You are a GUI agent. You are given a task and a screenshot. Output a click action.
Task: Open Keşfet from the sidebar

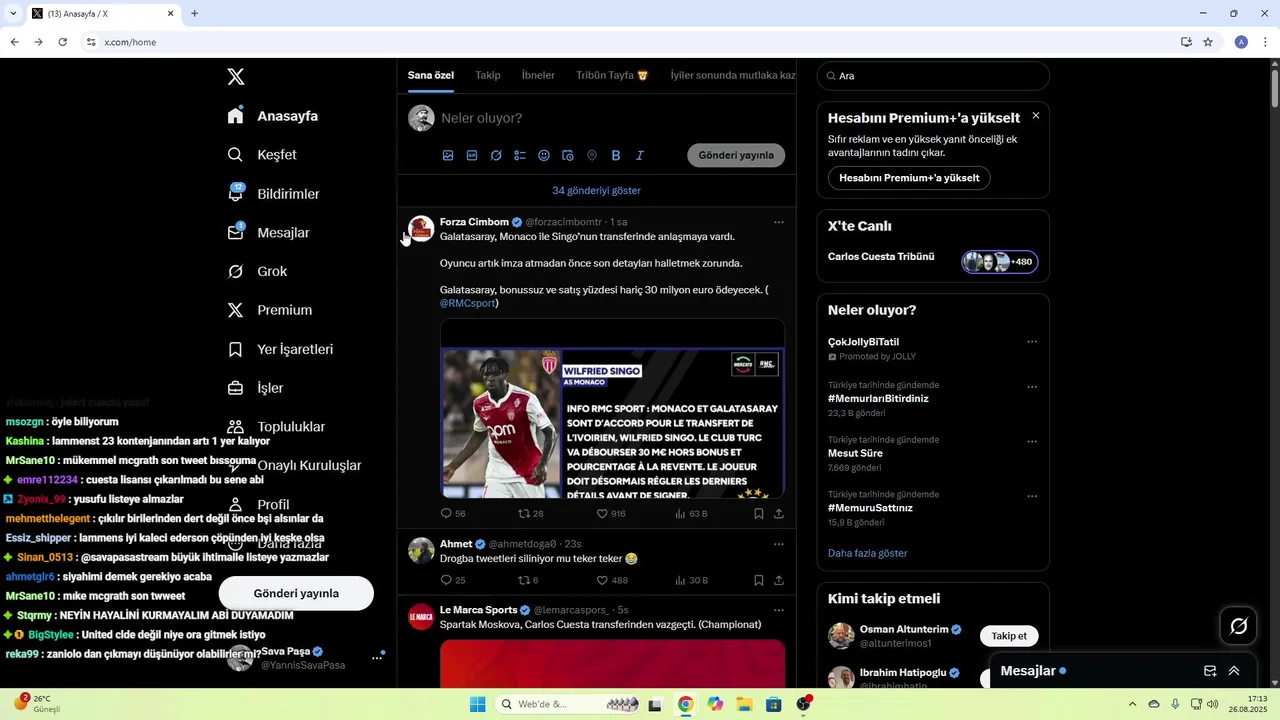point(262,155)
